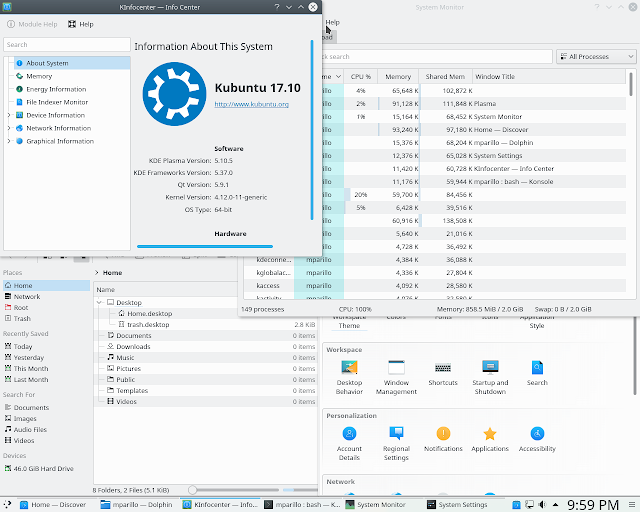
Task: Open the kubuntu.org link
Action: point(251,104)
